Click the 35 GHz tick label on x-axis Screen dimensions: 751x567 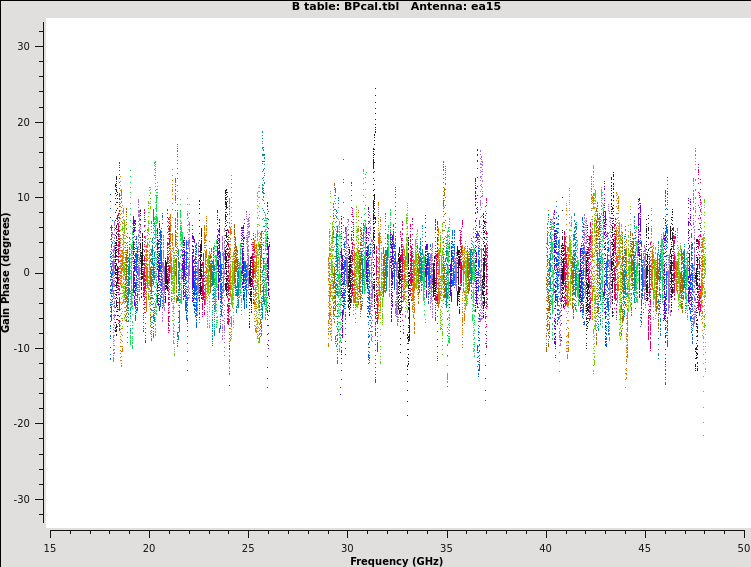click(x=446, y=547)
